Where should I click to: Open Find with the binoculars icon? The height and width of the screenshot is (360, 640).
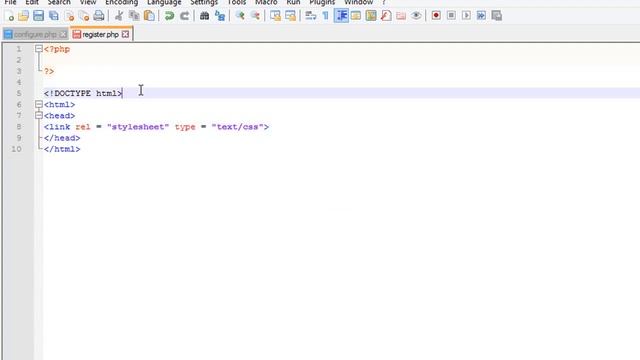pyautogui.click(x=204, y=16)
